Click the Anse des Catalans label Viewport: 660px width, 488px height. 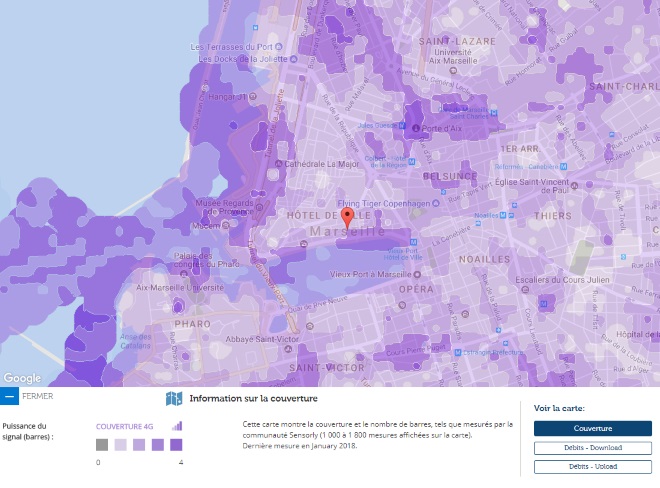[x=136, y=341]
